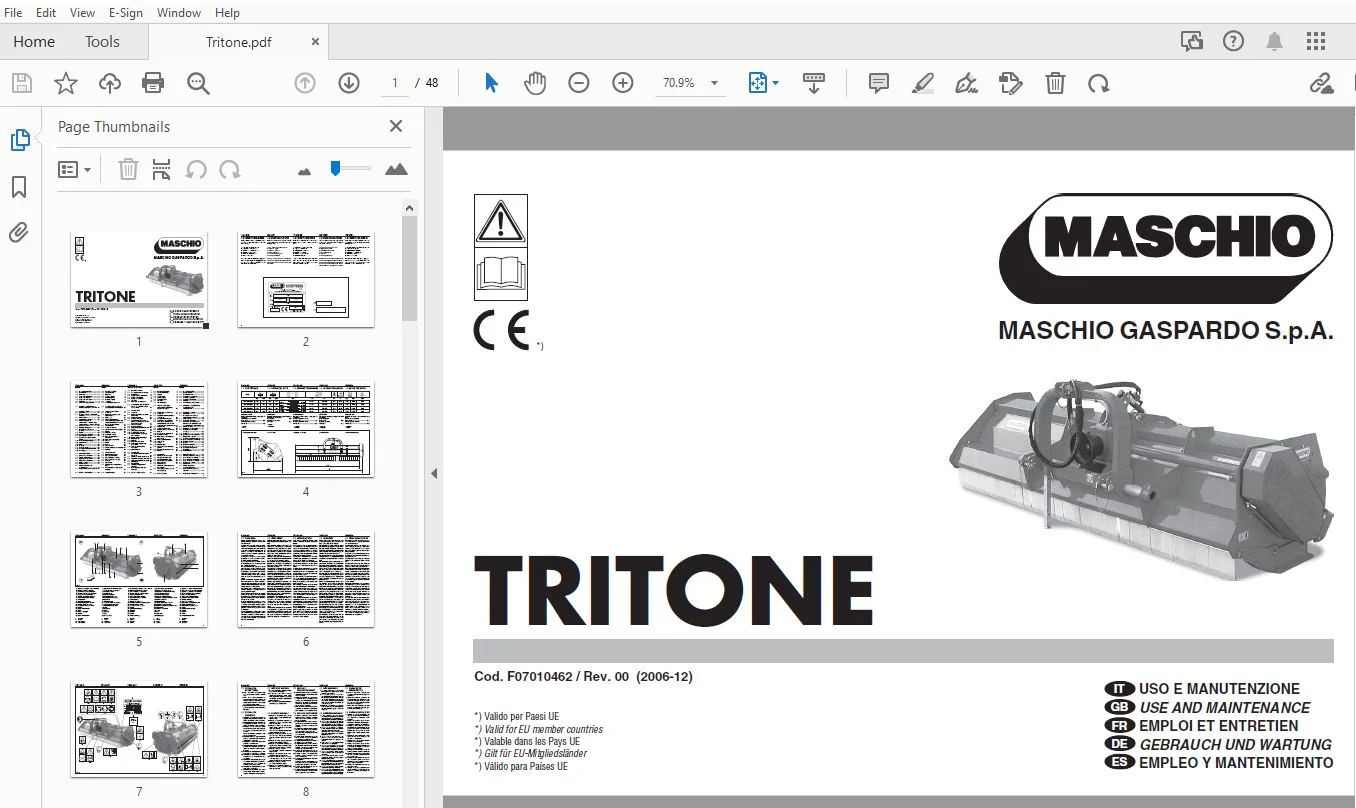
Task: Select page 3 thumbnail
Action: (139, 429)
